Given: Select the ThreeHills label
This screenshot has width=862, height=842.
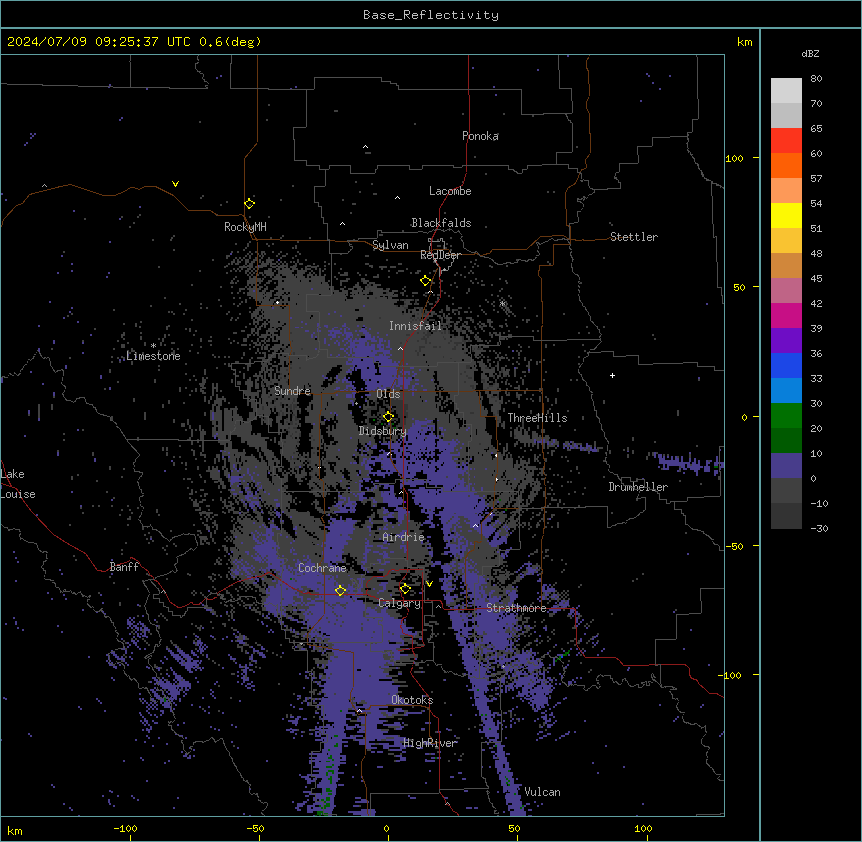Looking at the screenshot, I should tap(537, 418).
